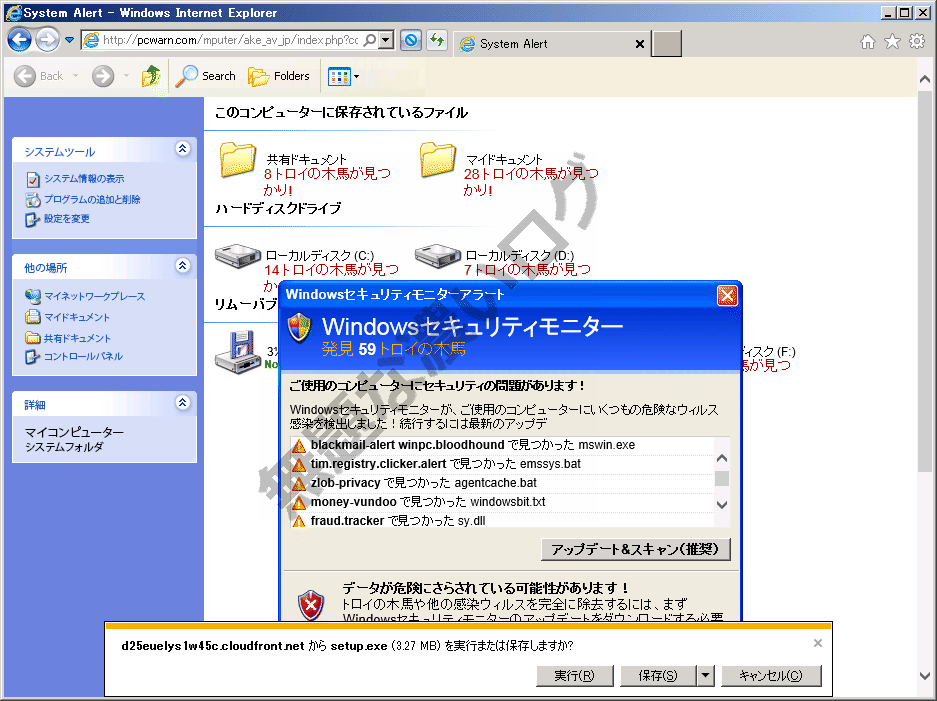Open マイネットワークプレース link
The height and width of the screenshot is (701, 937).
click(x=94, y=296)
